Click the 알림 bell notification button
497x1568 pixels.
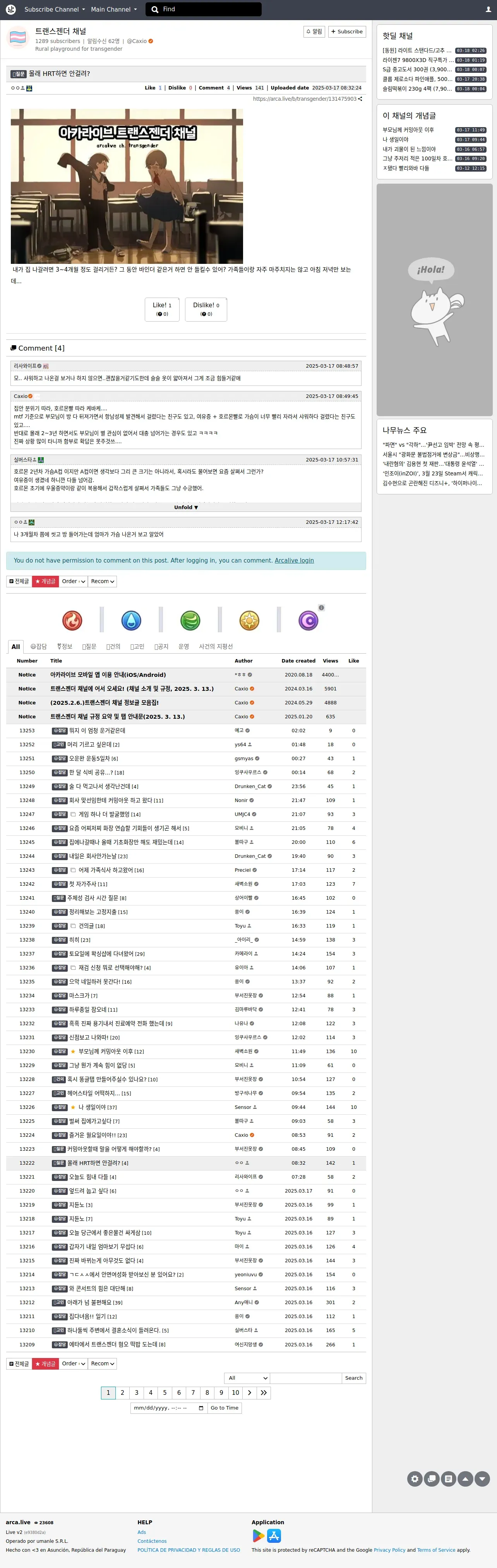pos(314,32)
